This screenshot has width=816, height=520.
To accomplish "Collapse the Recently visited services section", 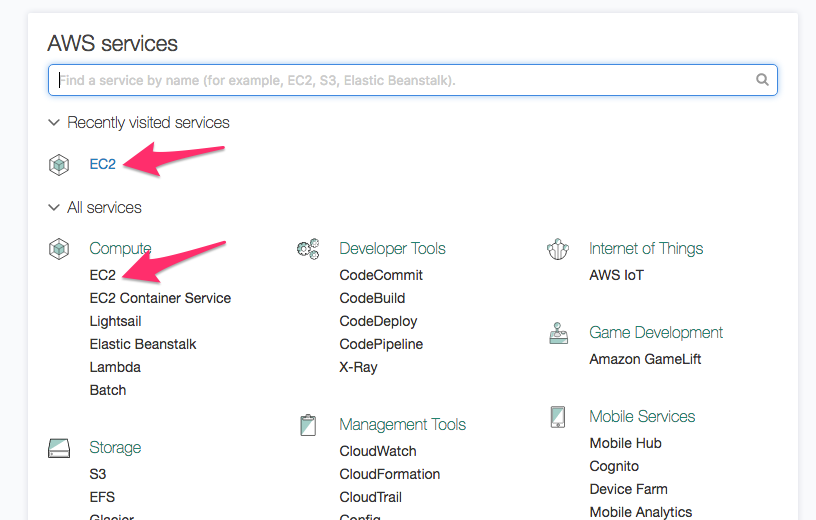I will tap(53, 123).
